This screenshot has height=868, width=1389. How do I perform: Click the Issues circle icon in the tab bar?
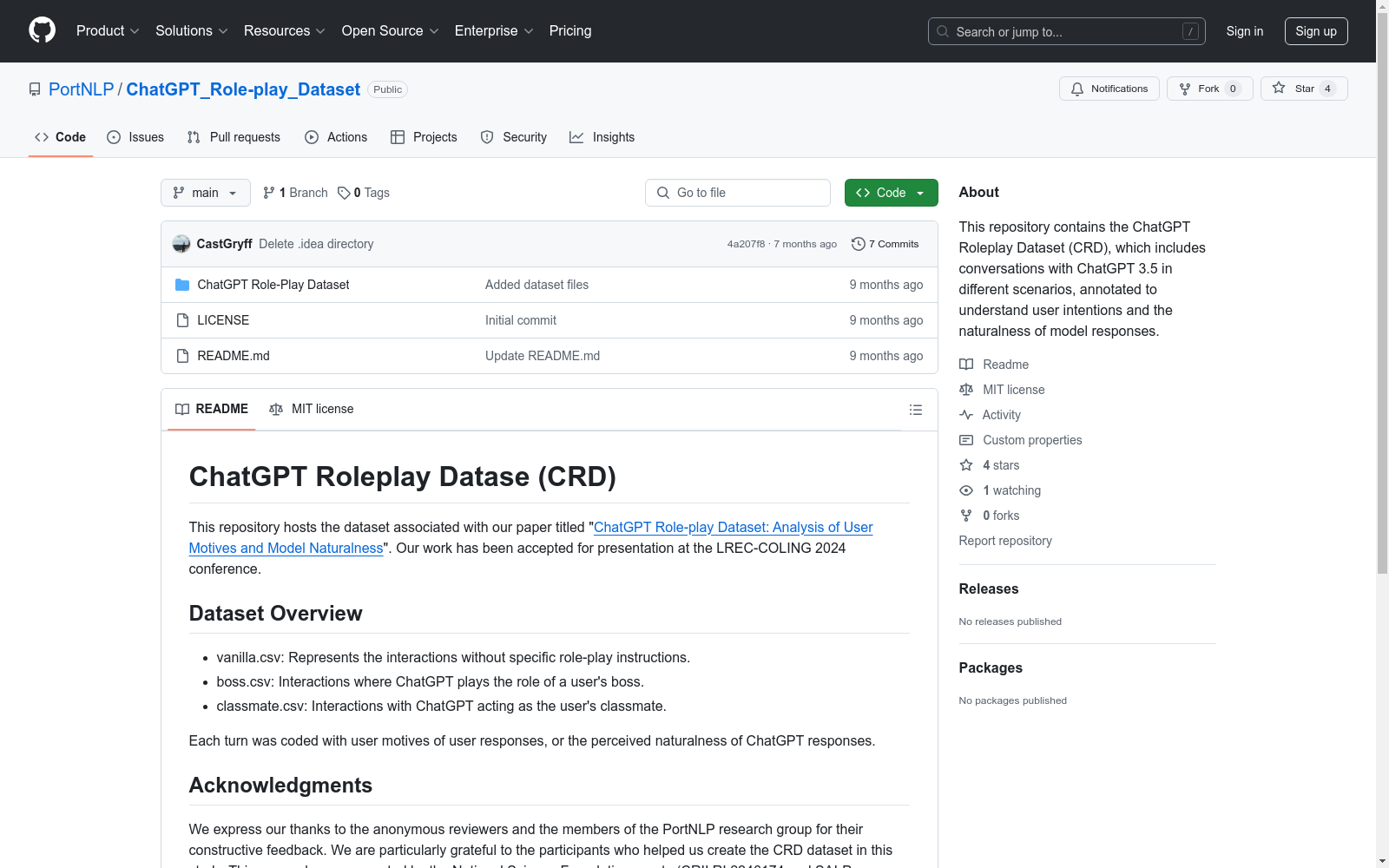click(x=114, y=137)
